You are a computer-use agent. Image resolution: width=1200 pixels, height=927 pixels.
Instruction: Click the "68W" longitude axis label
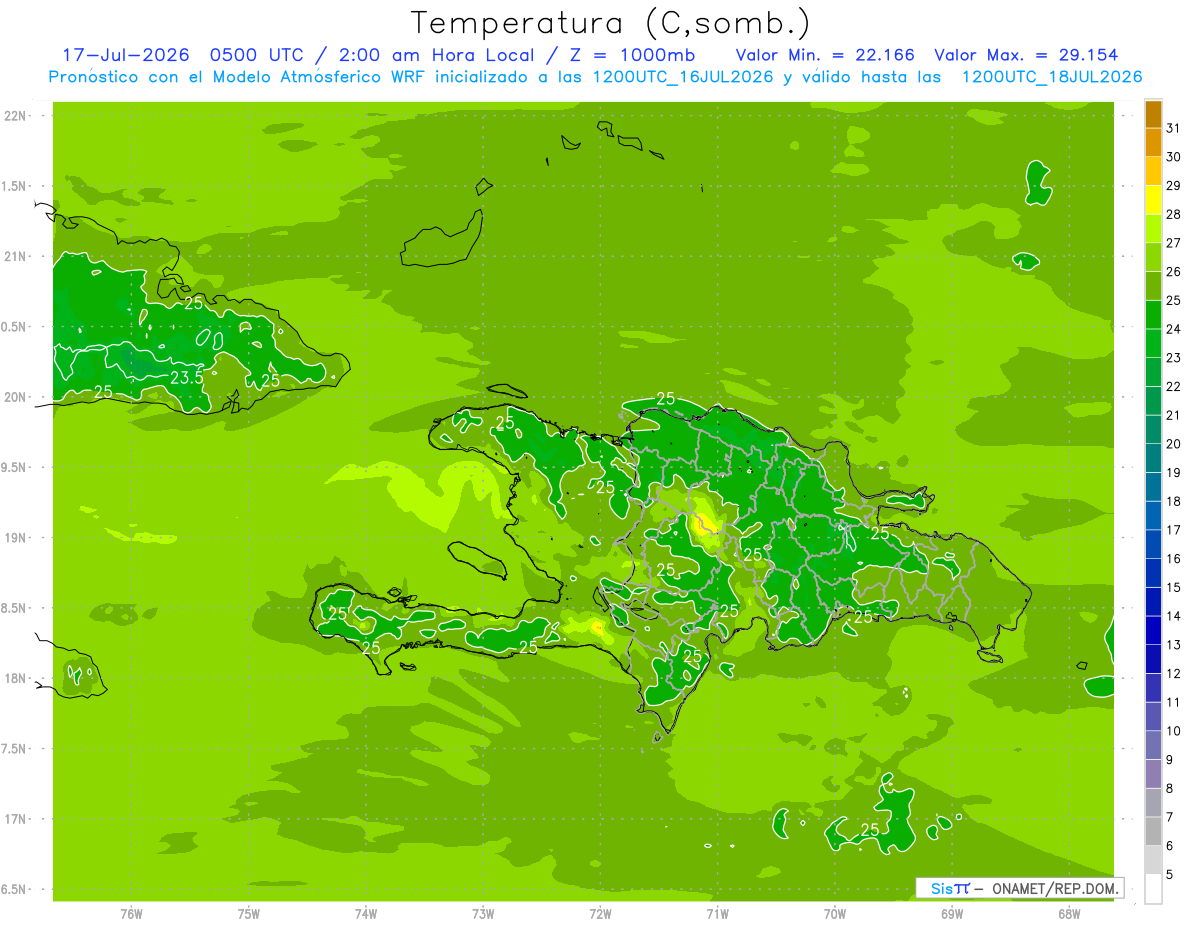[x=1069, y=914]
